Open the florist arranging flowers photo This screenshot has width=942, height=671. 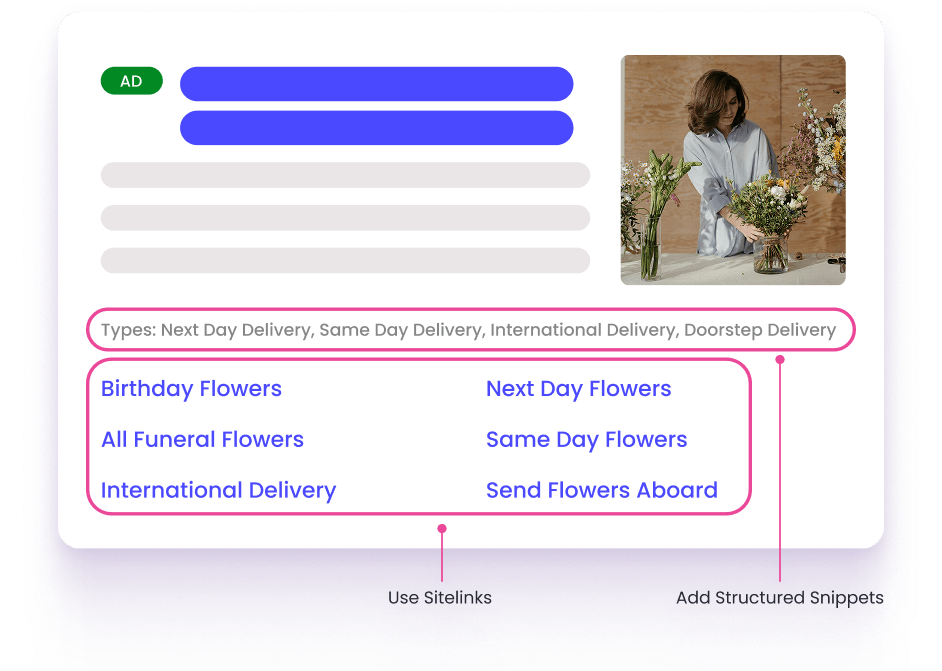click(733, 170)
